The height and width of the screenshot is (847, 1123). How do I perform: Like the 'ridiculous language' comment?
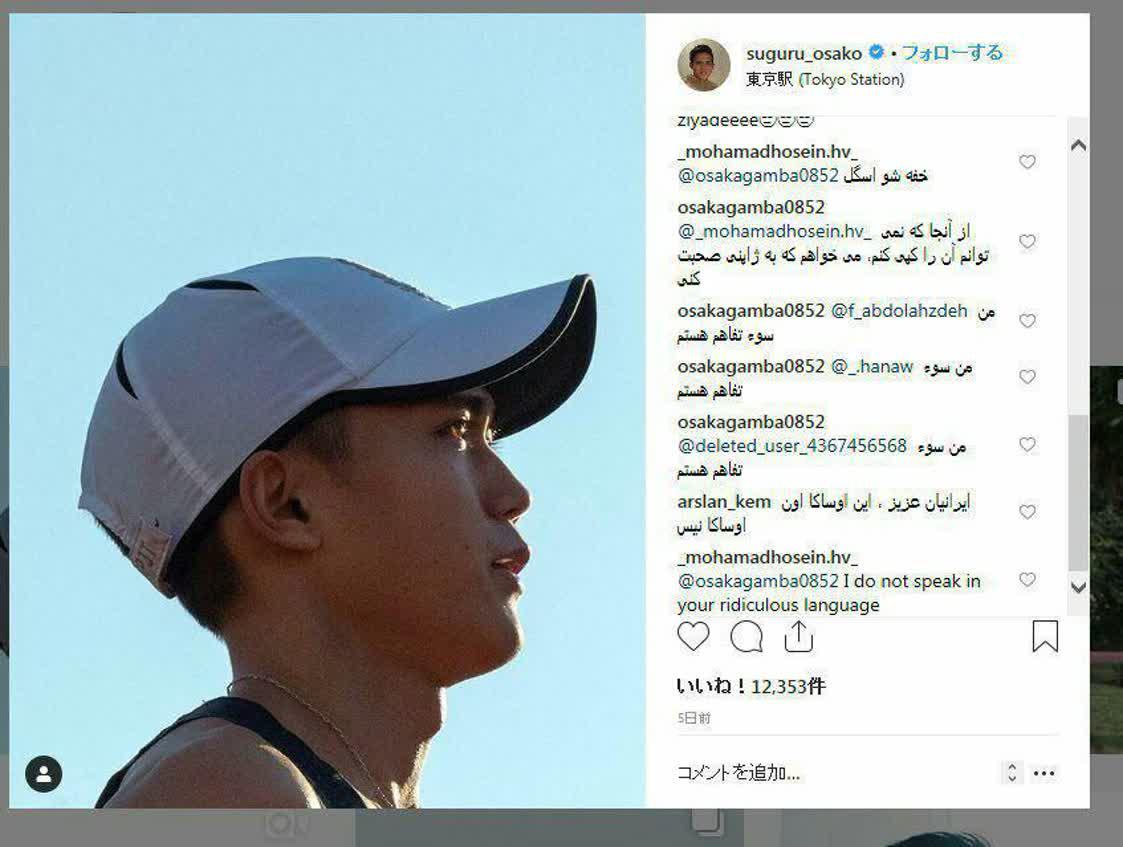tap(1027, 580)
